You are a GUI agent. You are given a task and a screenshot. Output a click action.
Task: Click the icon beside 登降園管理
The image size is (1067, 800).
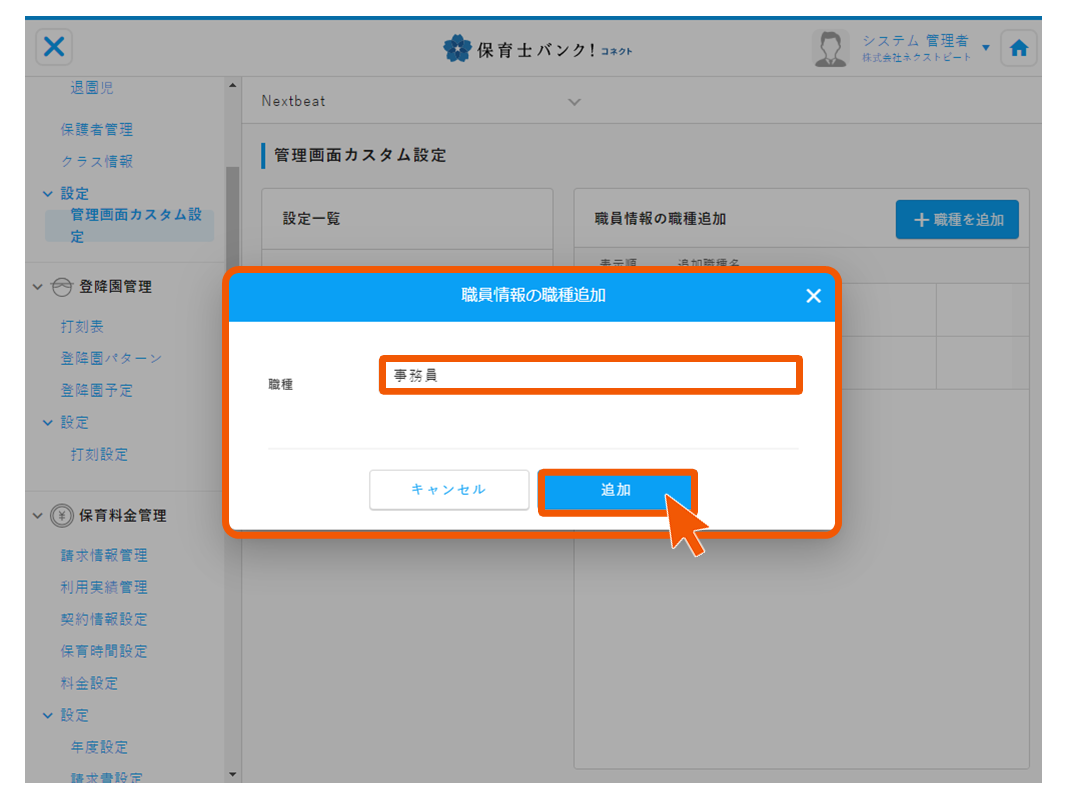[x=61, y=287]
